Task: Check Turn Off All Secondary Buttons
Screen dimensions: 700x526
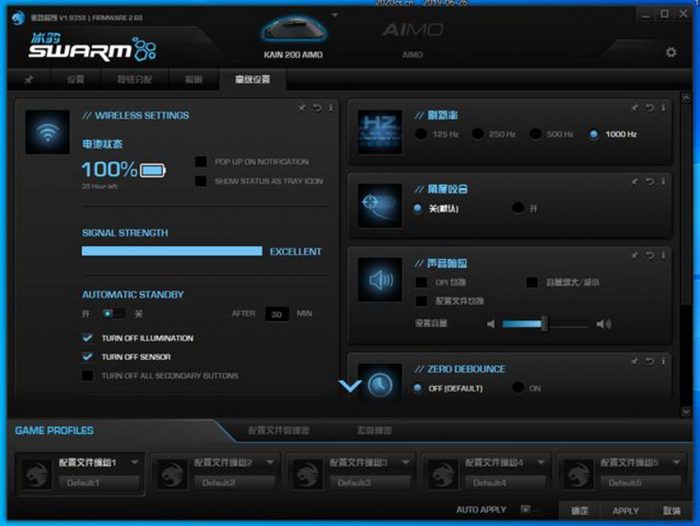Action: tap(88, 376)
